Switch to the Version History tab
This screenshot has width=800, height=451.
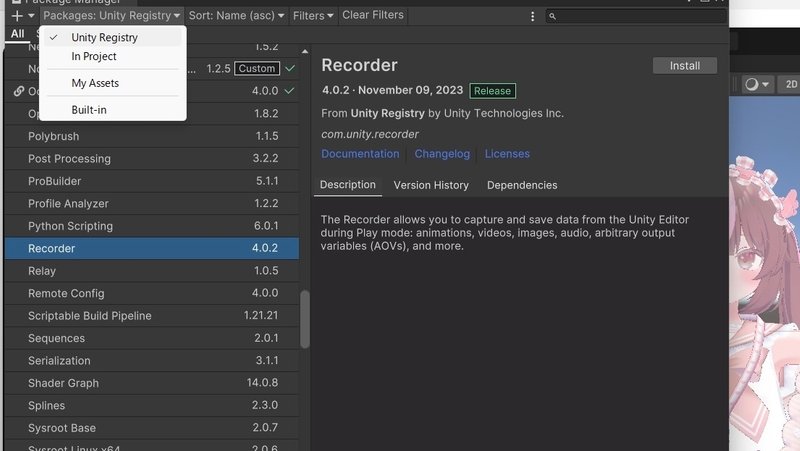tap(431, 185)
